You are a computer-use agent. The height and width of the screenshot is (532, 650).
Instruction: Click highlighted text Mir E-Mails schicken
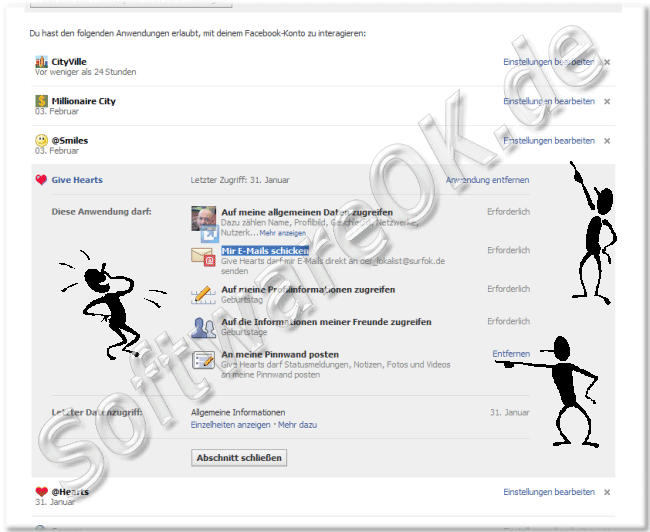[265, 251]
